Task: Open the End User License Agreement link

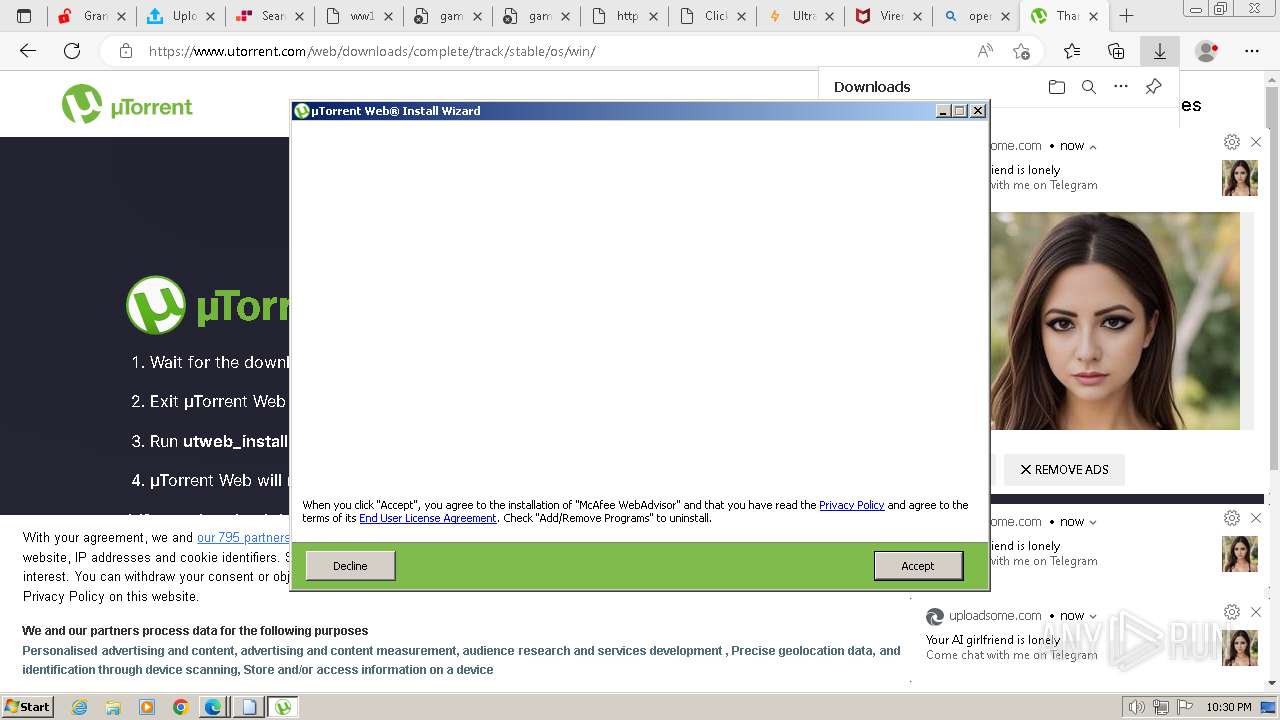Action: coord(428,518)
